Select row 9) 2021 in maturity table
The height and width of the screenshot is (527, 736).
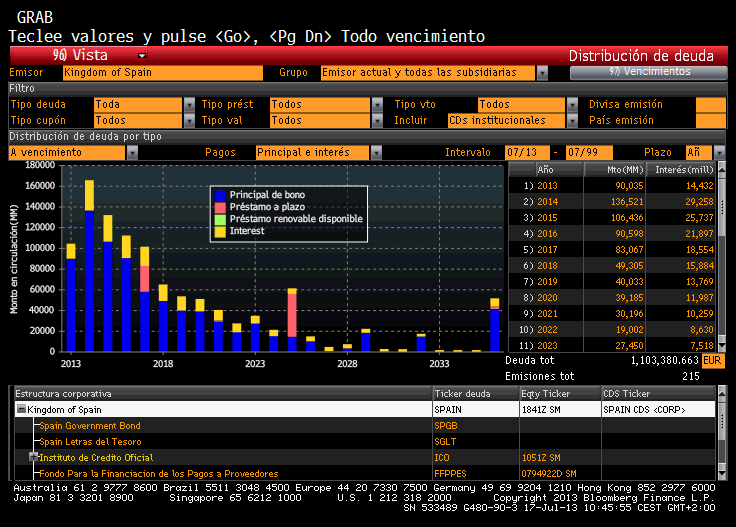click(612, 313)
